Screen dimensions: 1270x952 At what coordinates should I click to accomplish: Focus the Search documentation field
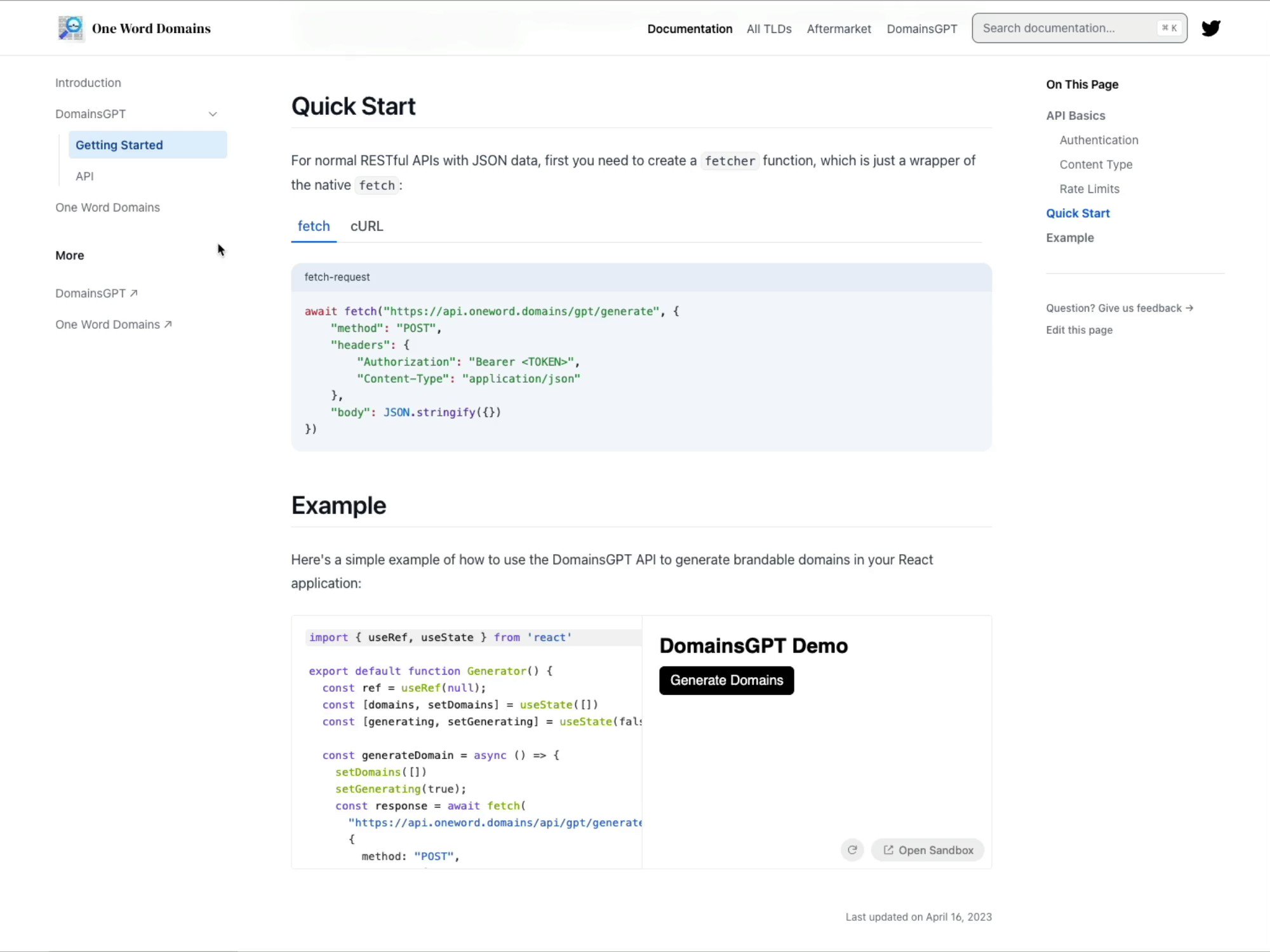tap(1067, 29)
